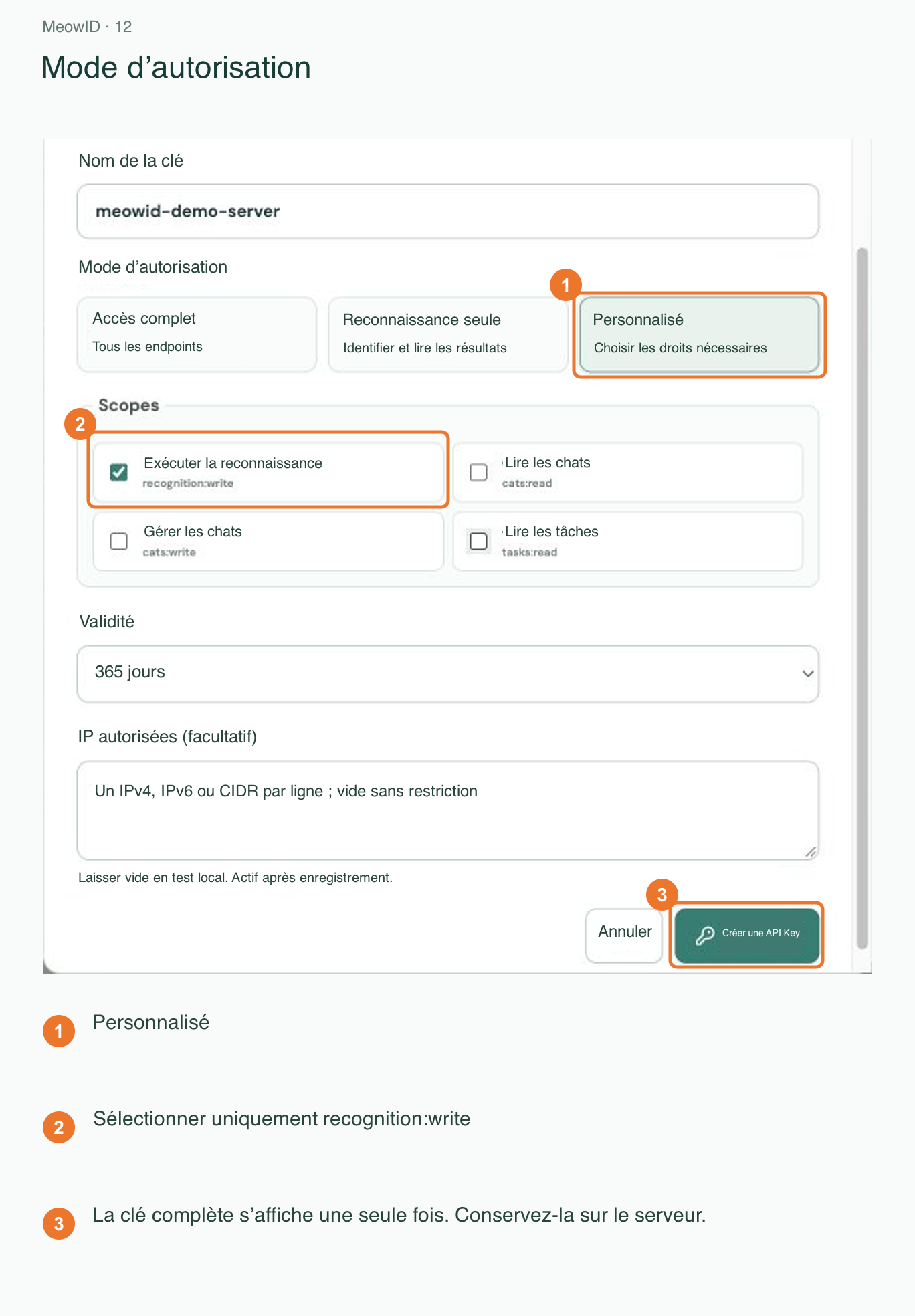Select the Personnalisé authorization mode
The width and height of the screenshot is (915, 1316).
point(699,334)
